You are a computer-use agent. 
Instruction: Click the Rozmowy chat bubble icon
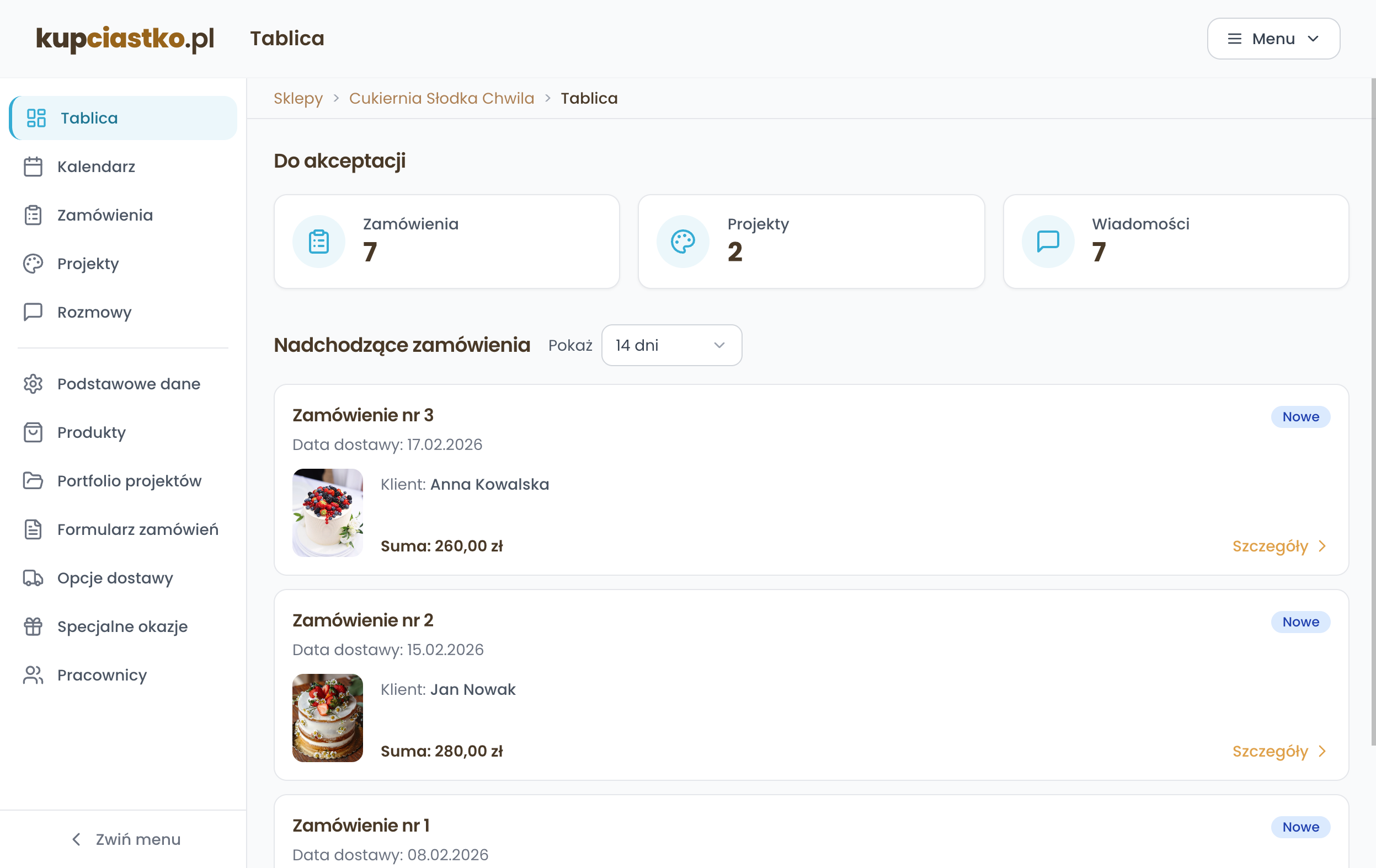click(x=33, y=312)
